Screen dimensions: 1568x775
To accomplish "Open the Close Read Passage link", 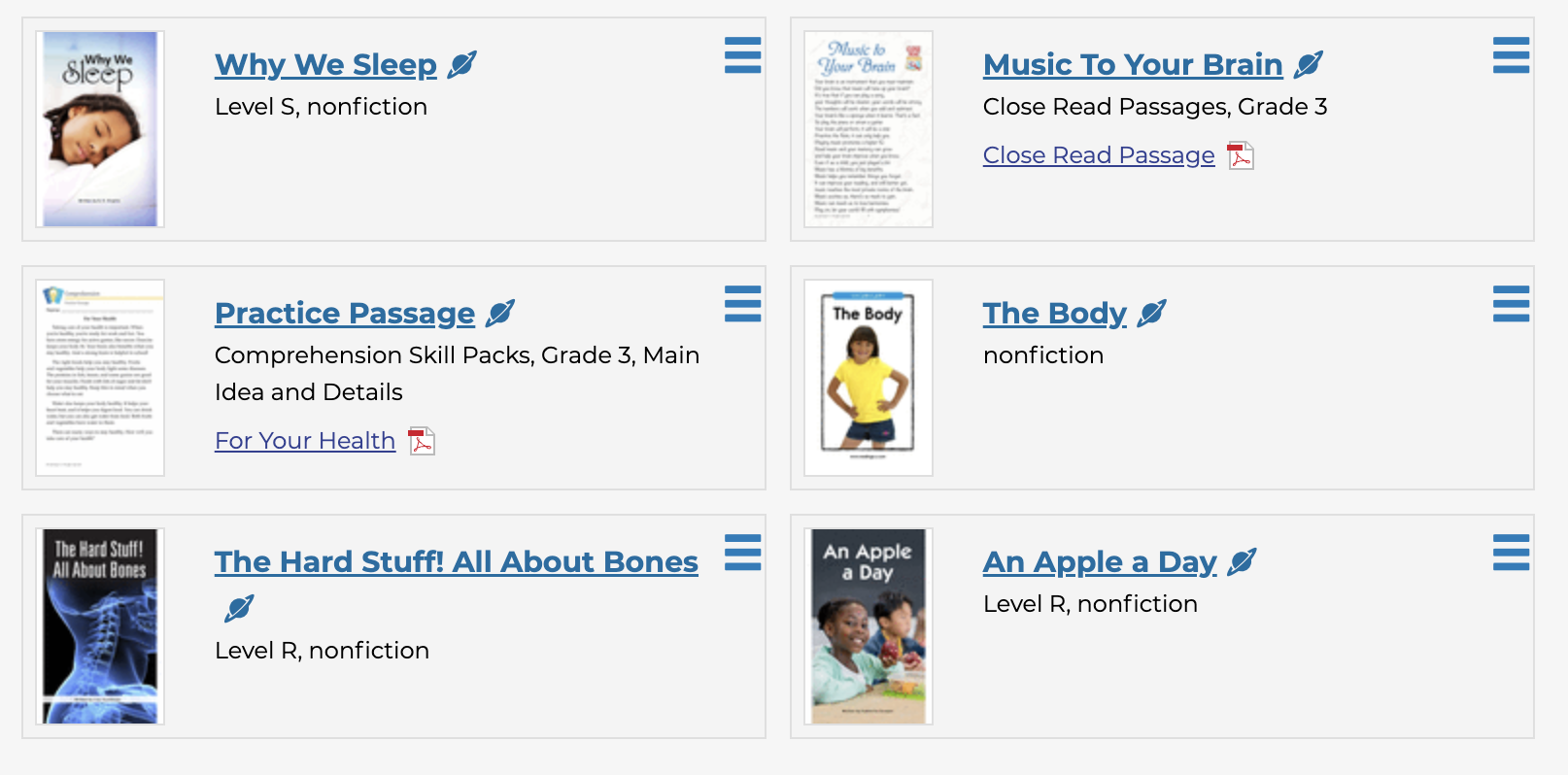I will click(x=1098, y=155).
